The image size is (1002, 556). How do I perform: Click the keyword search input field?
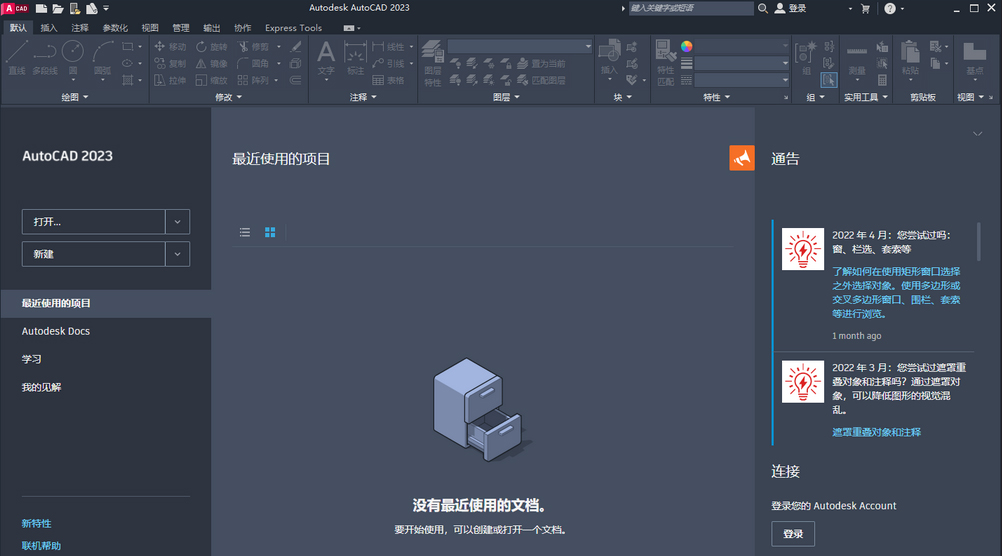coord(691,8)
